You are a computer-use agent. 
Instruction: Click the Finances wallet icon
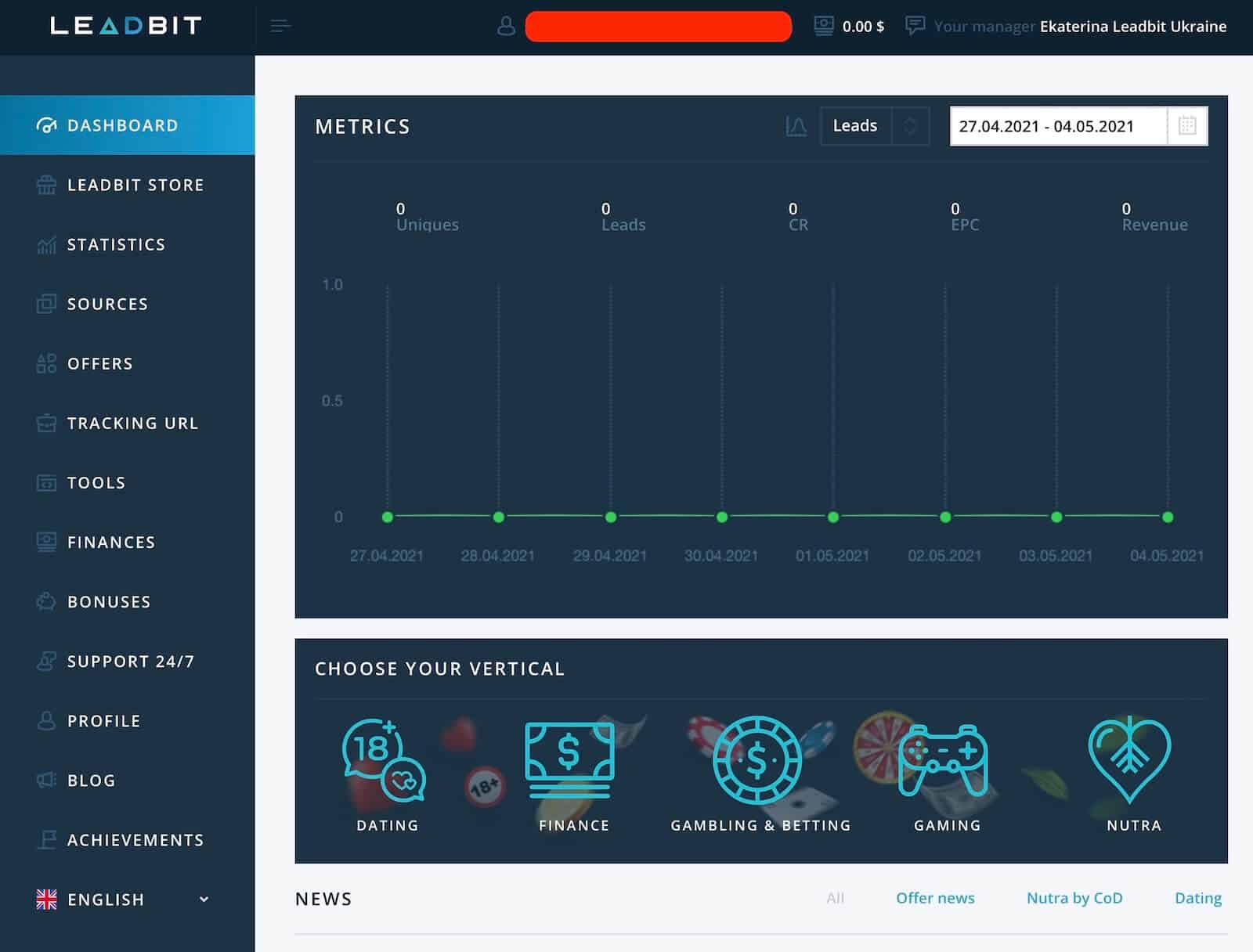pyautogui.click(x=46, y=542)
